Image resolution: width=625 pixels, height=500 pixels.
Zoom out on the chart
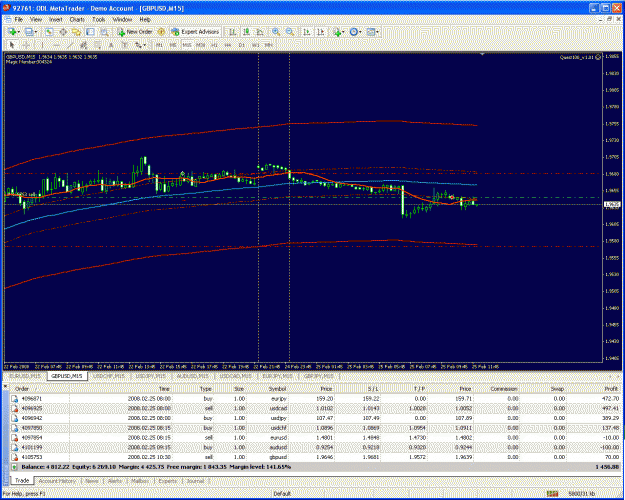pyautogui.click(x=290, y=32)
